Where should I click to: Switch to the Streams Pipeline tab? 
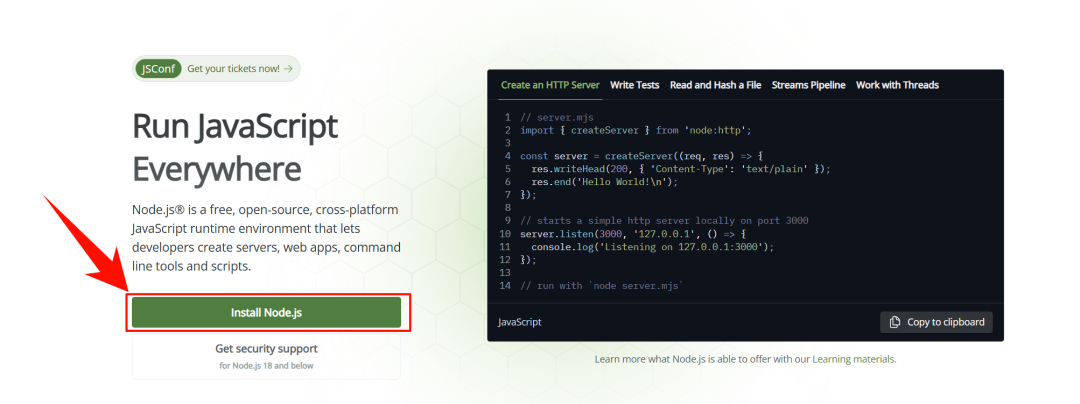(808, 85)
